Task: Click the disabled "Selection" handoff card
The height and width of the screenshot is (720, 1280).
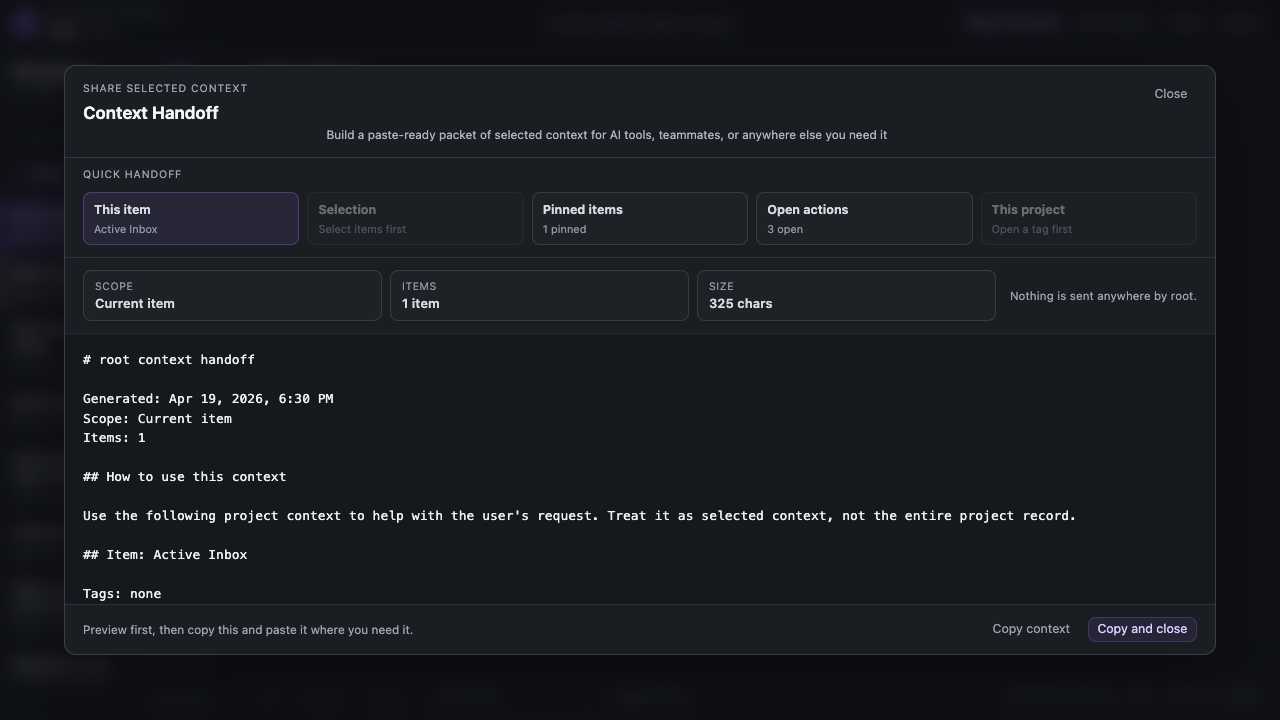Action: pyautogui.click(x=415, y=218)
